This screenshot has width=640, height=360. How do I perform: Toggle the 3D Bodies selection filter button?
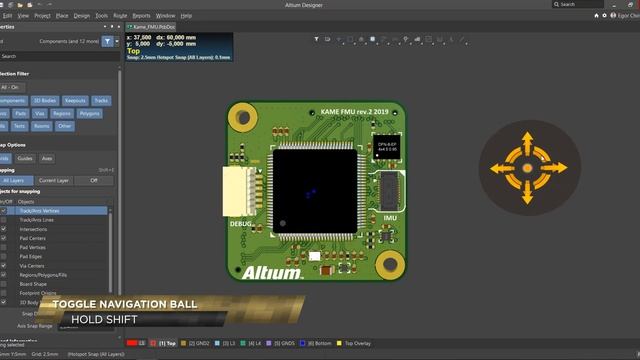pyautogui.click(x=44, y=100)
